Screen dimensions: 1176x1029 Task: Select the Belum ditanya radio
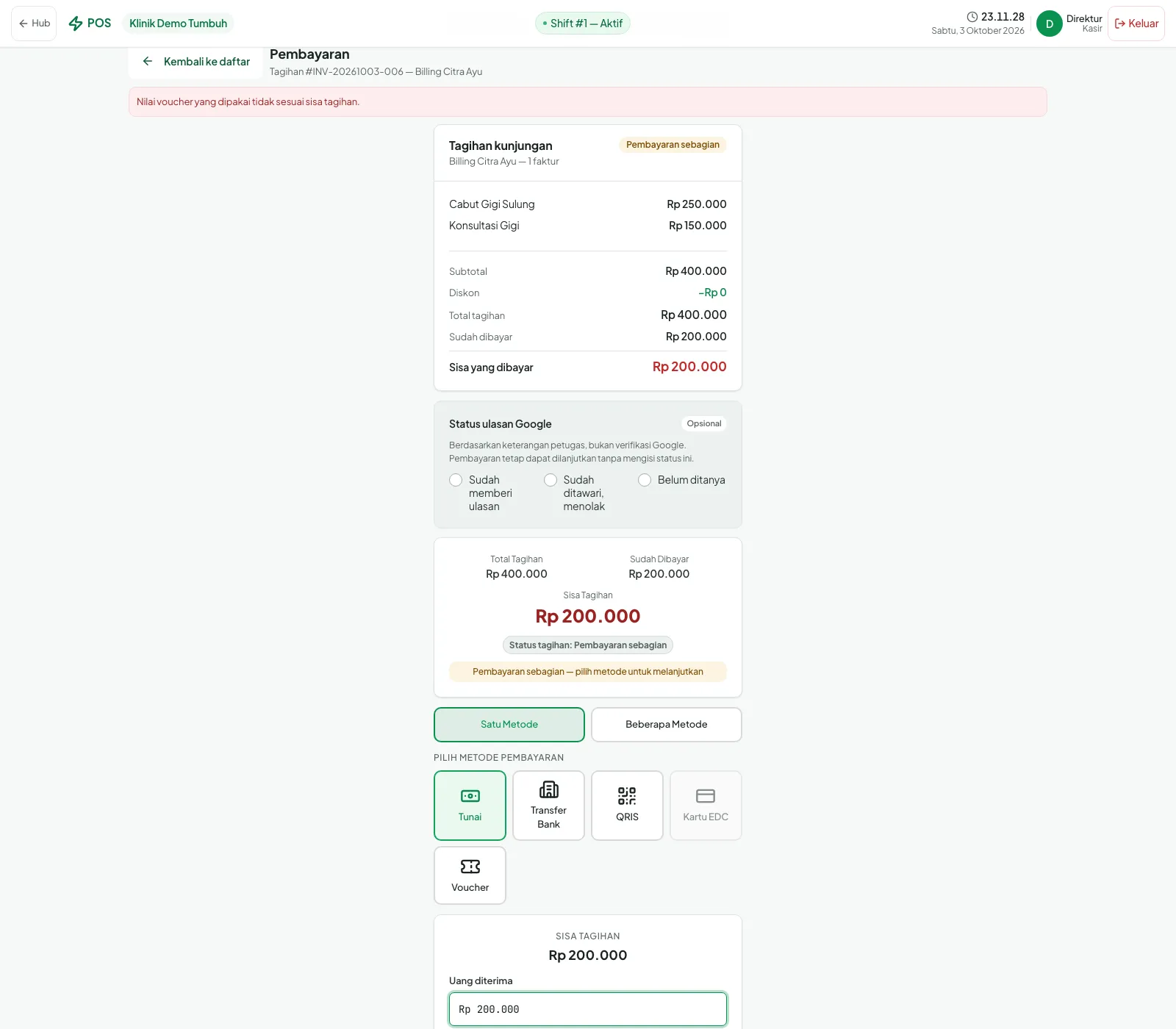point(645,480)
